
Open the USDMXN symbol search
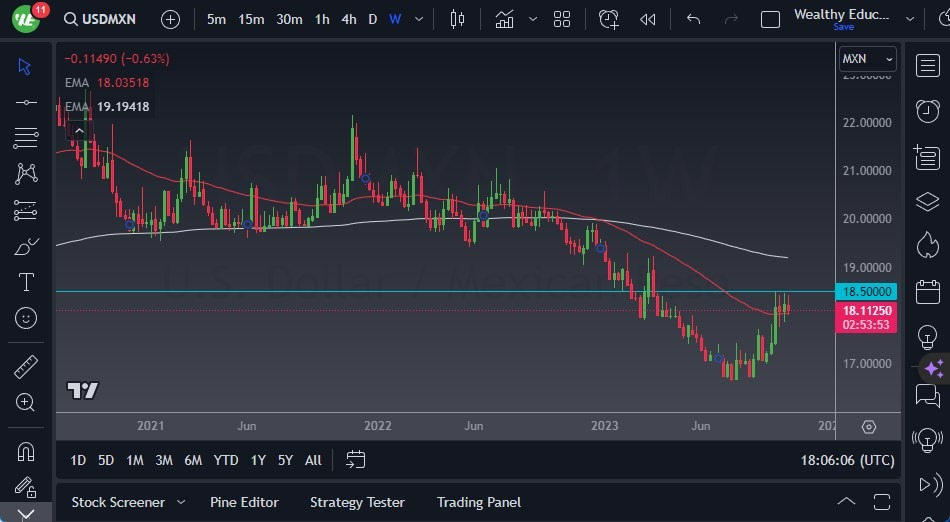[100, 19]
